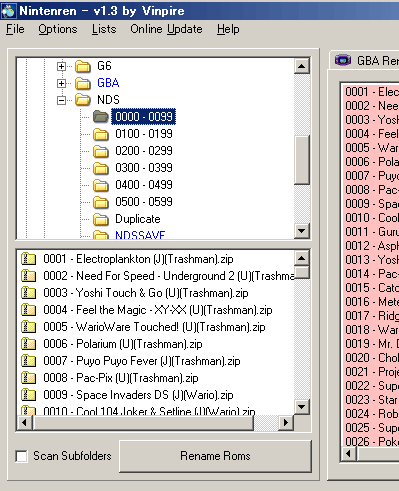Open the Help menu
The image size is (399, 491).
[x=228, y=29]
